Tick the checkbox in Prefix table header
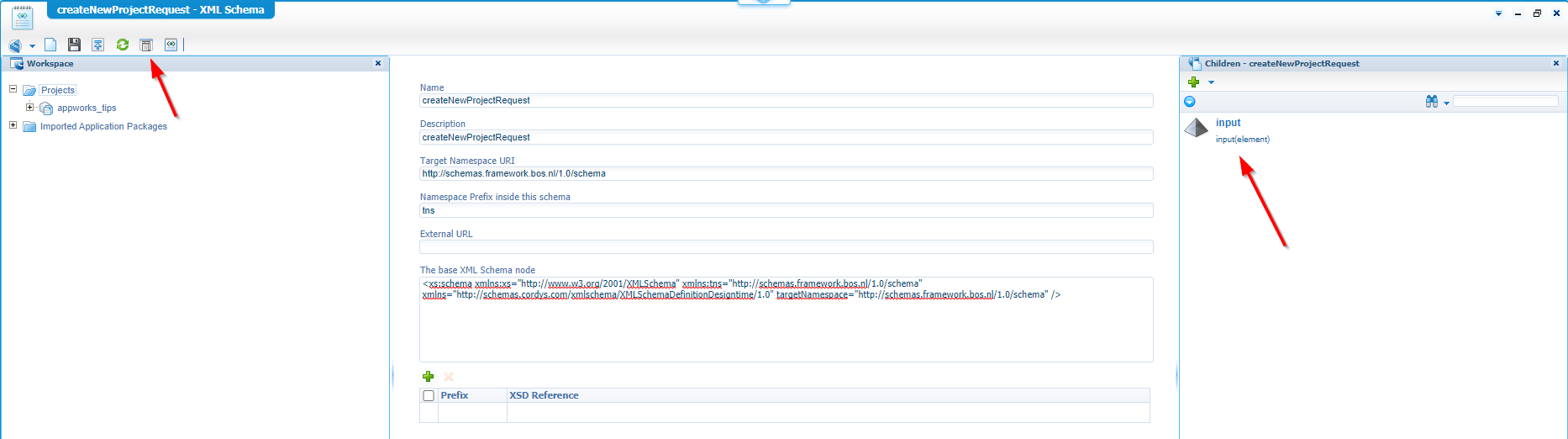1568x439 pixels. pos(429,395)
